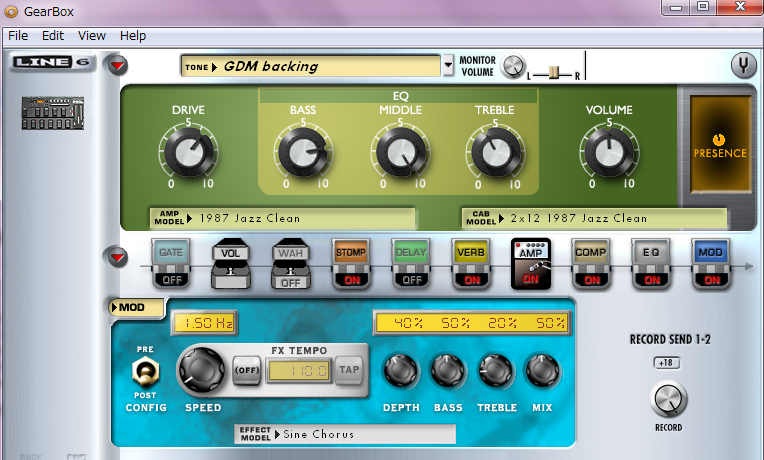Click the MOD panel BASS knob
This screenshot has width=764, height=460.
pyautogui.click(x=448, y=371)
